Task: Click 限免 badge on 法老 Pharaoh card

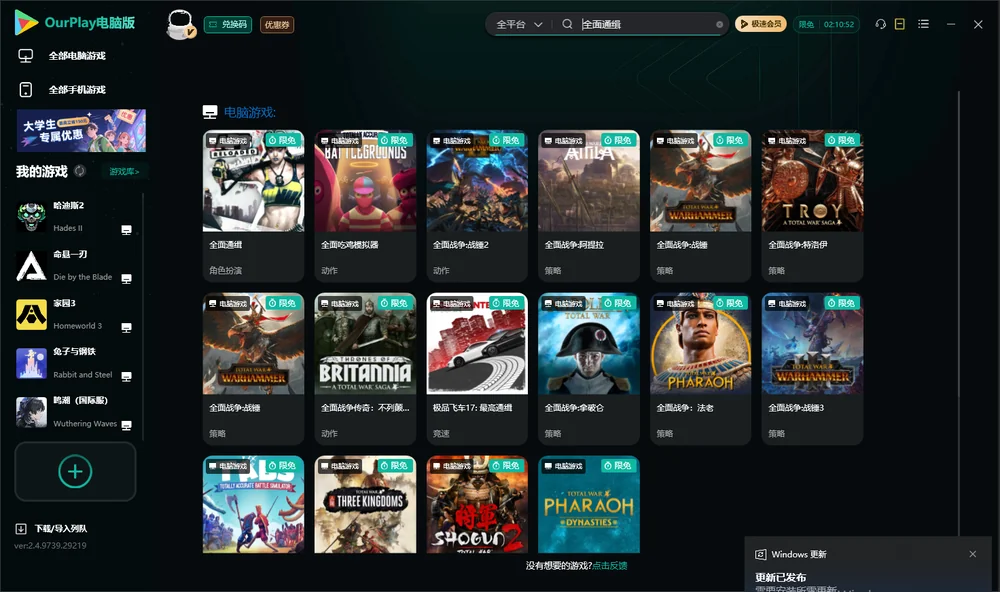Action: click(731, 303)
